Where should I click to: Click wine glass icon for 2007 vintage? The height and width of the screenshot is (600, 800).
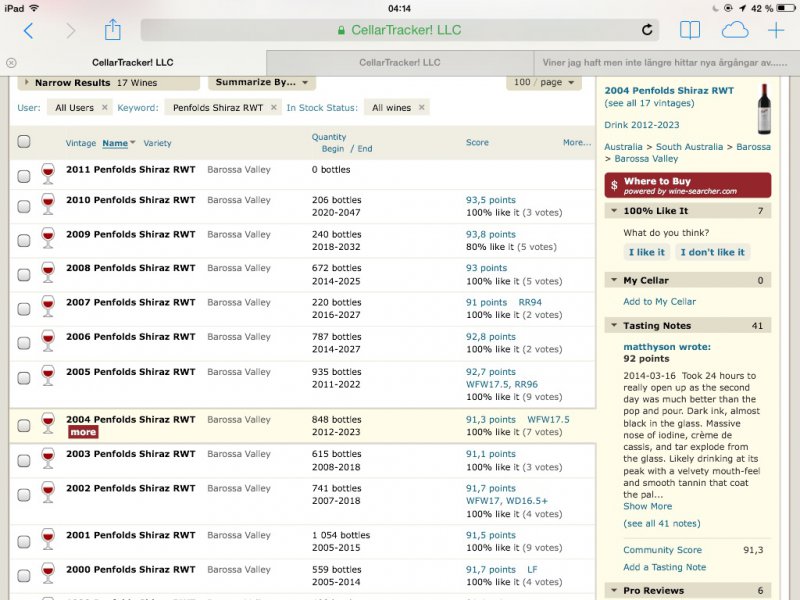click(x=48, y=306)
